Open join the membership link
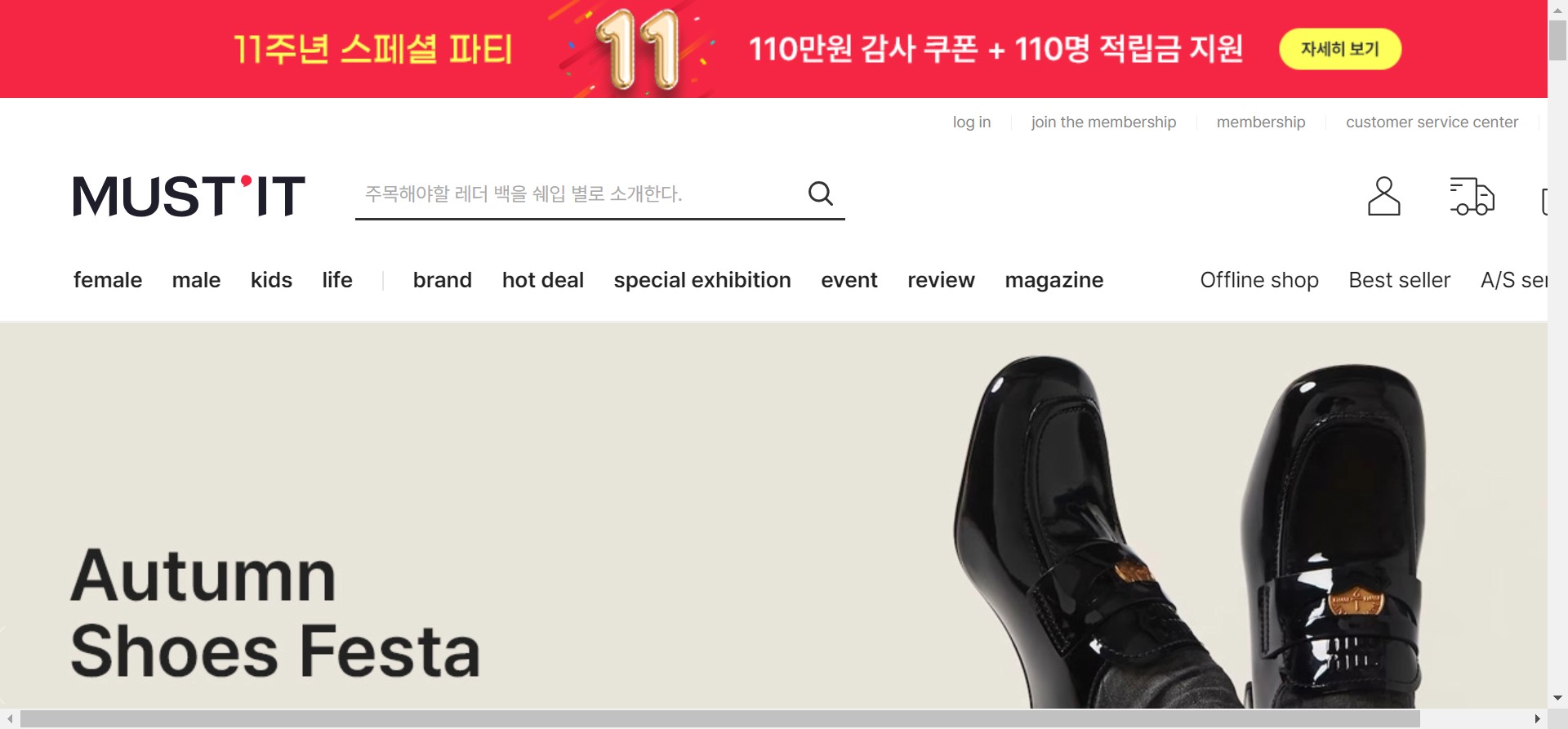Screen dimensions: 1568x729 click(1103, 122)
